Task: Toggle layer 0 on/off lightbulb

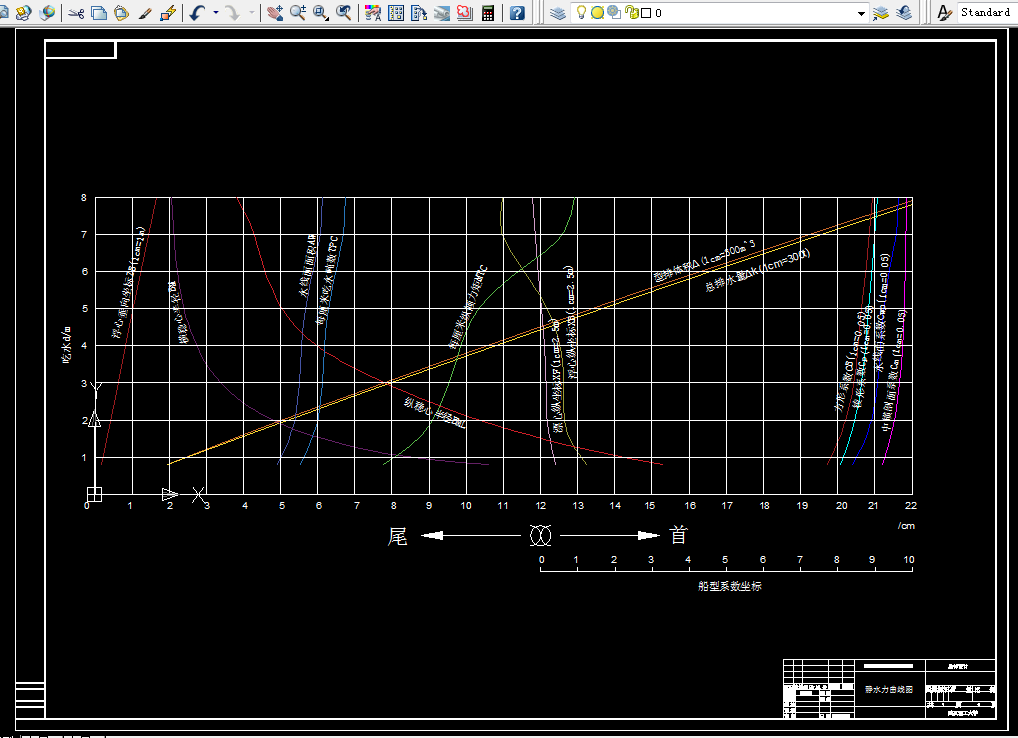Action: pos(582,12)
